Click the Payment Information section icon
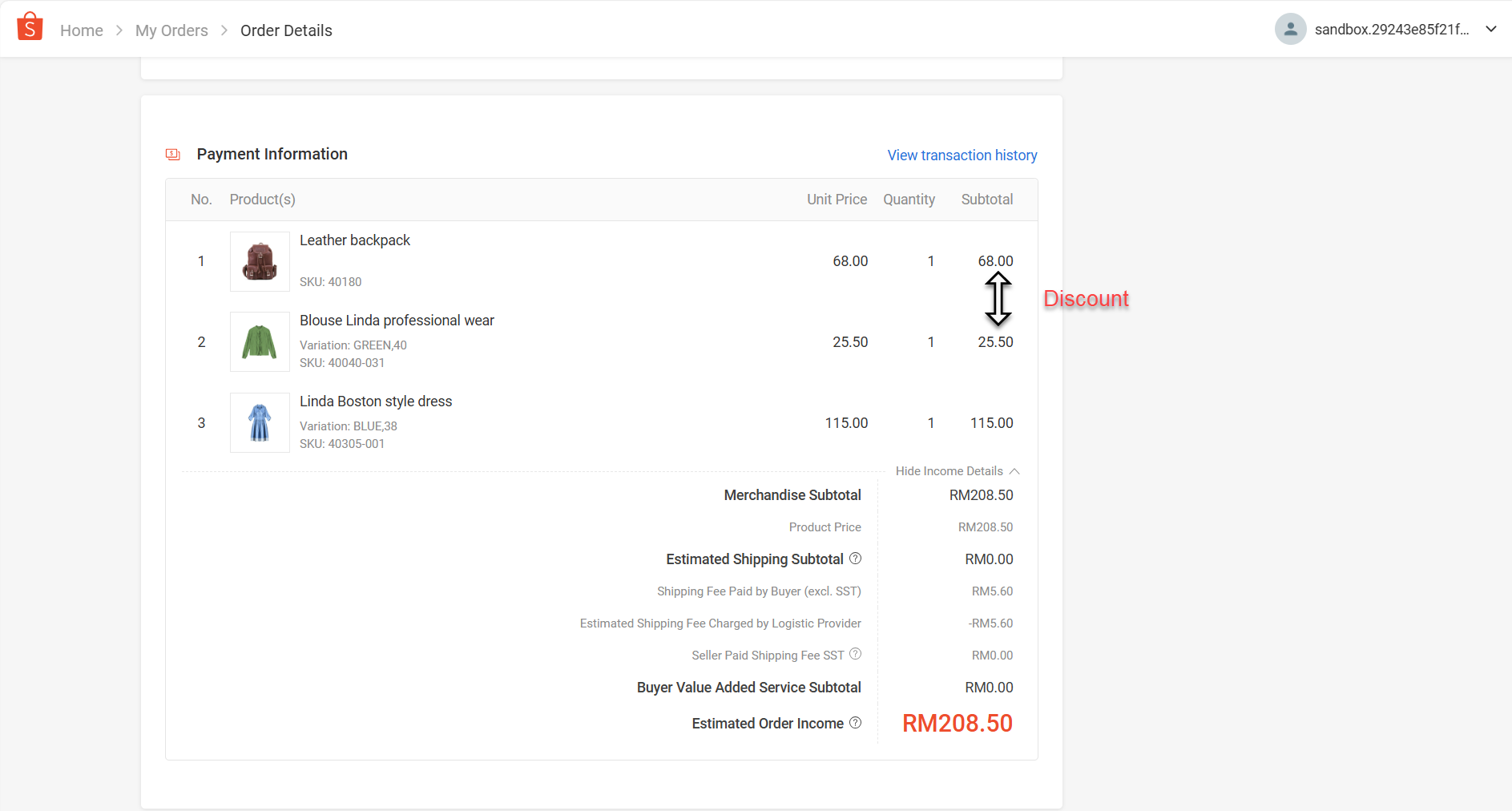1512x811 pixels. (173, 154)
